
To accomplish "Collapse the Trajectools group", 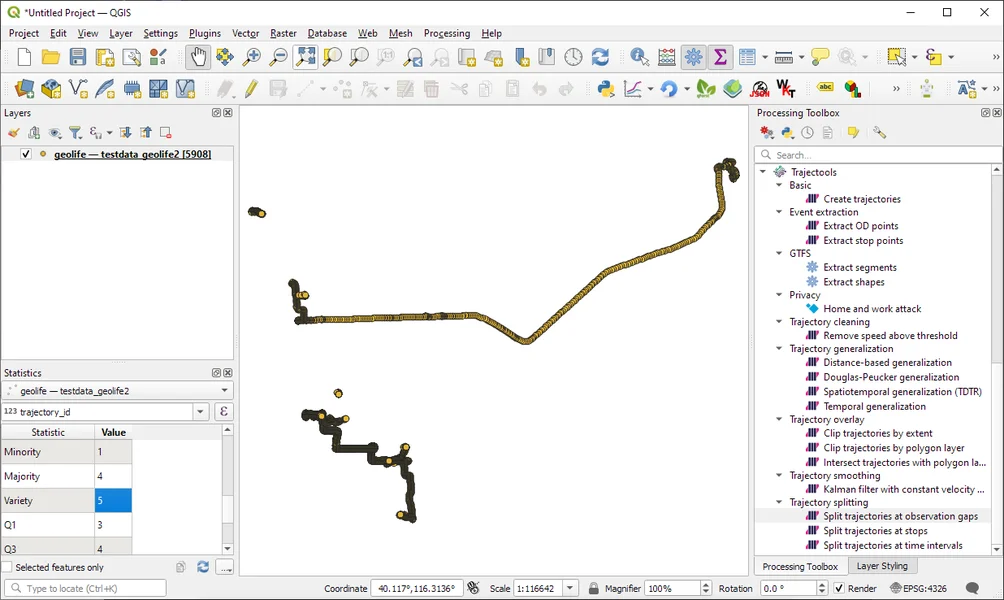I will point(763,172).
